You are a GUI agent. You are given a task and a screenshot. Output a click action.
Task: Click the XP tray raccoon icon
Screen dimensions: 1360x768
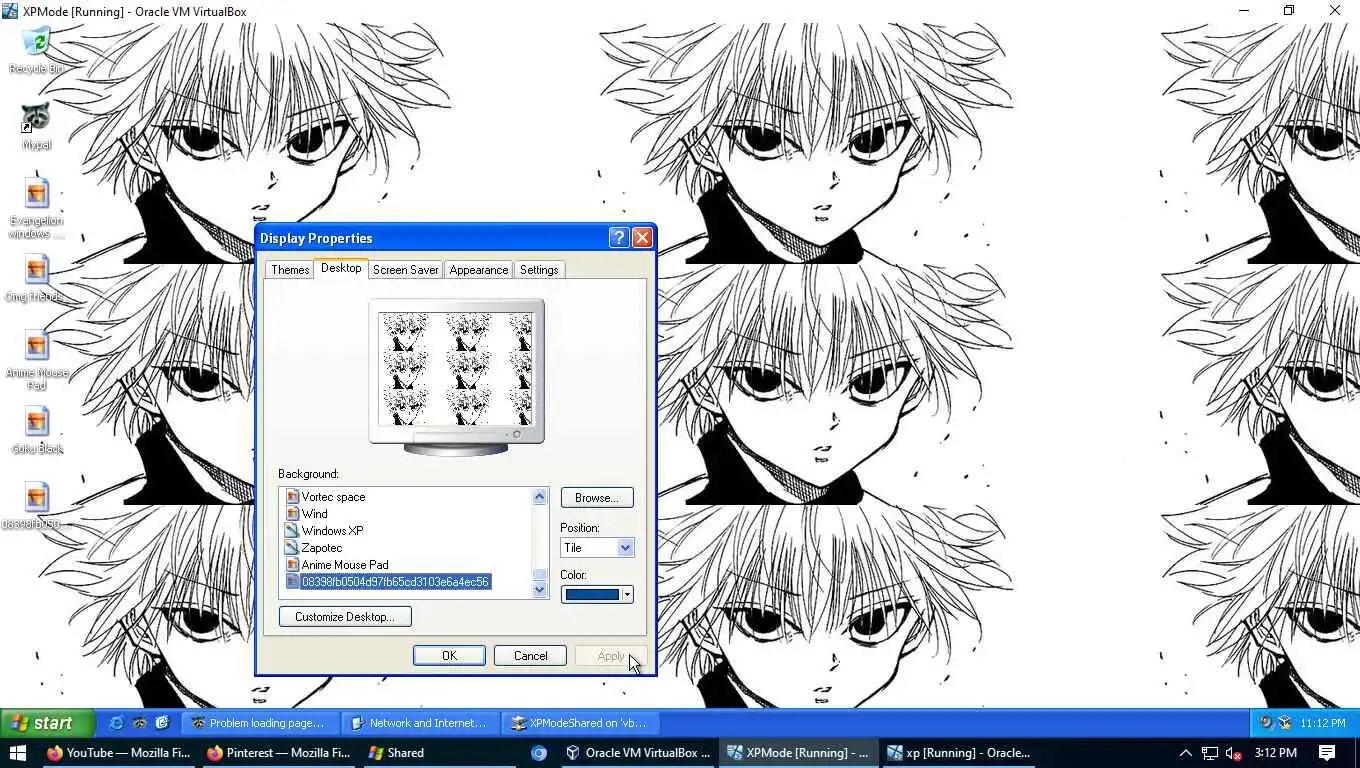1285,723
